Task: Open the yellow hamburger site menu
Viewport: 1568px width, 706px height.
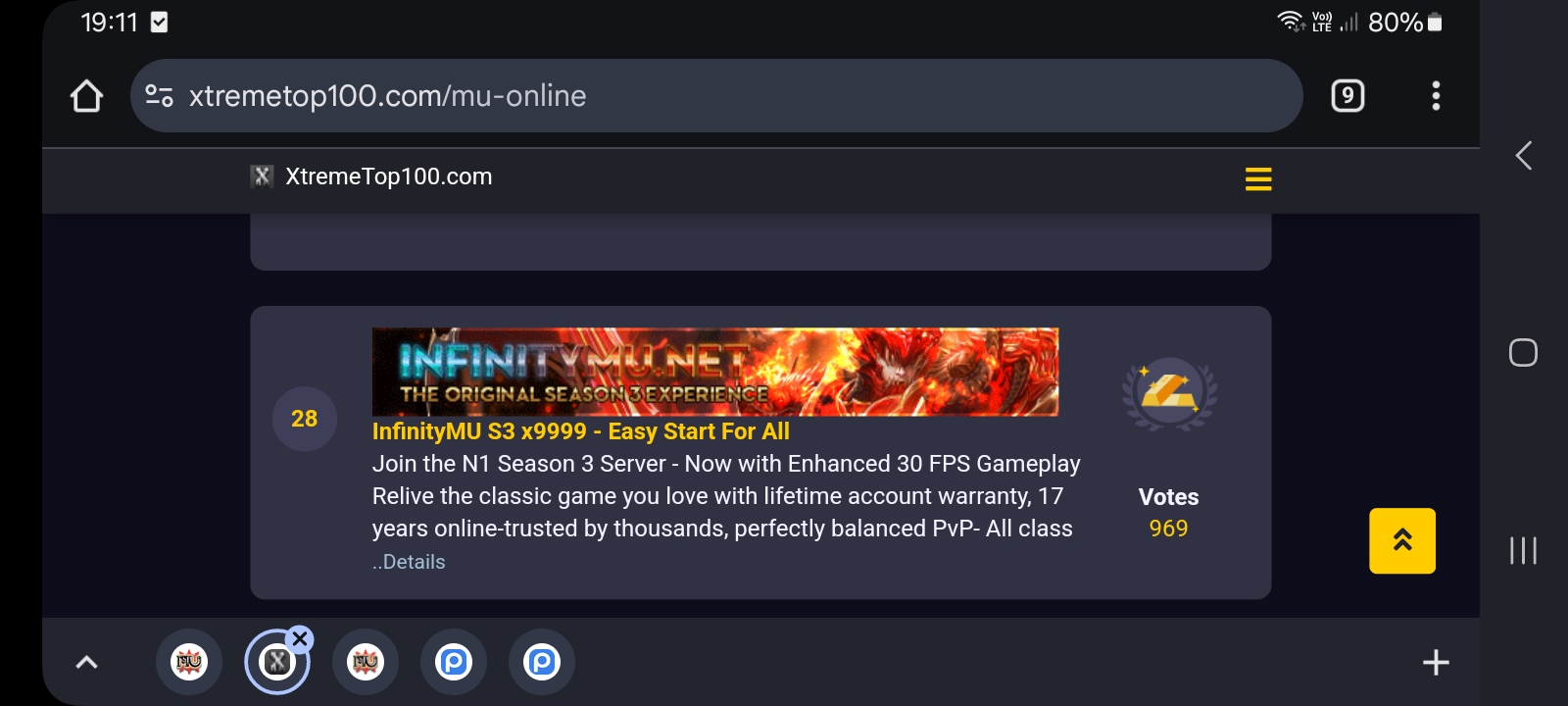Action: (1258, 178)
